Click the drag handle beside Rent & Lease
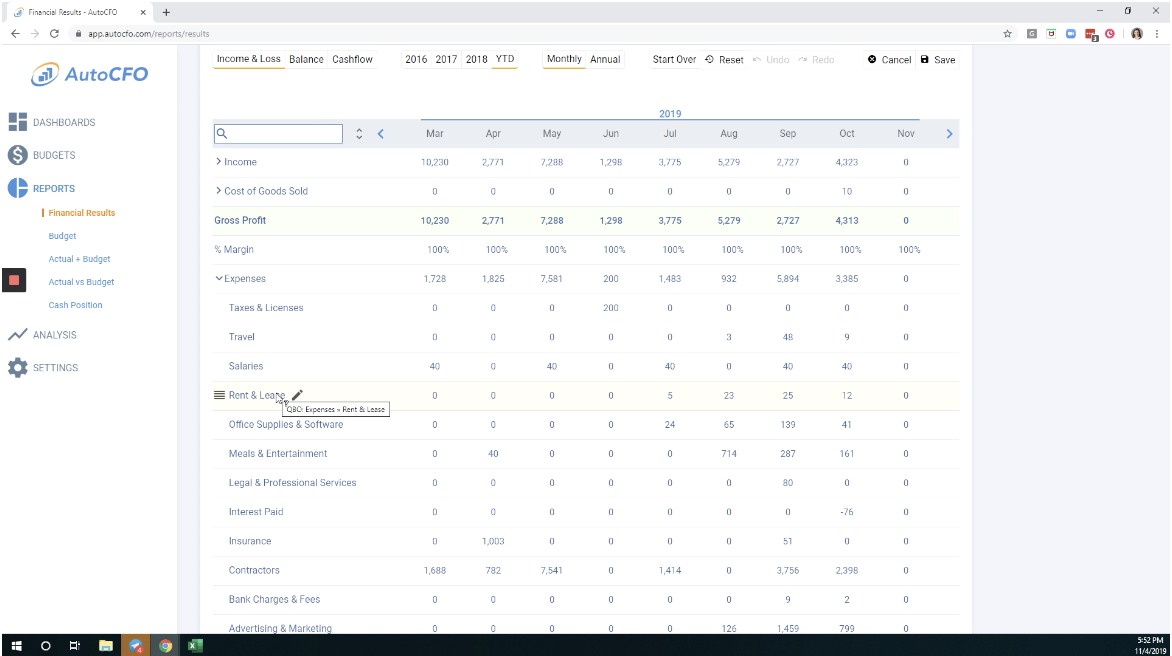The height and width of the screenshot is (656, 1172). coord(219,394)
